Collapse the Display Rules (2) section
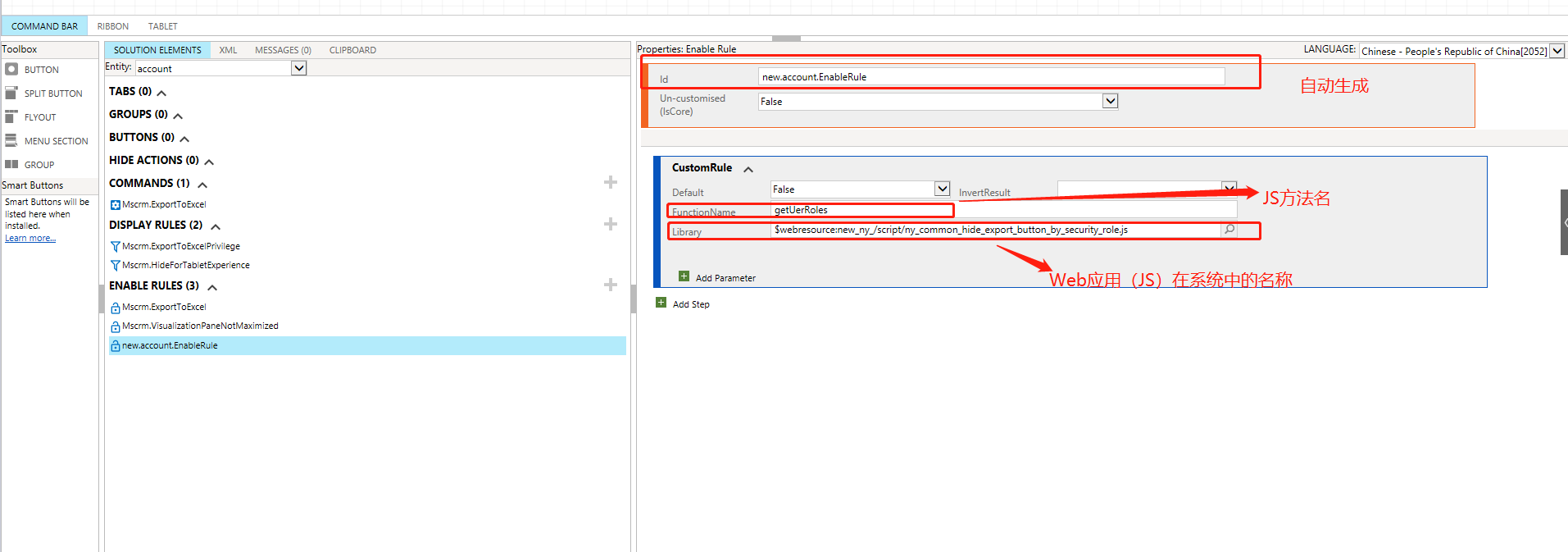 216,226
